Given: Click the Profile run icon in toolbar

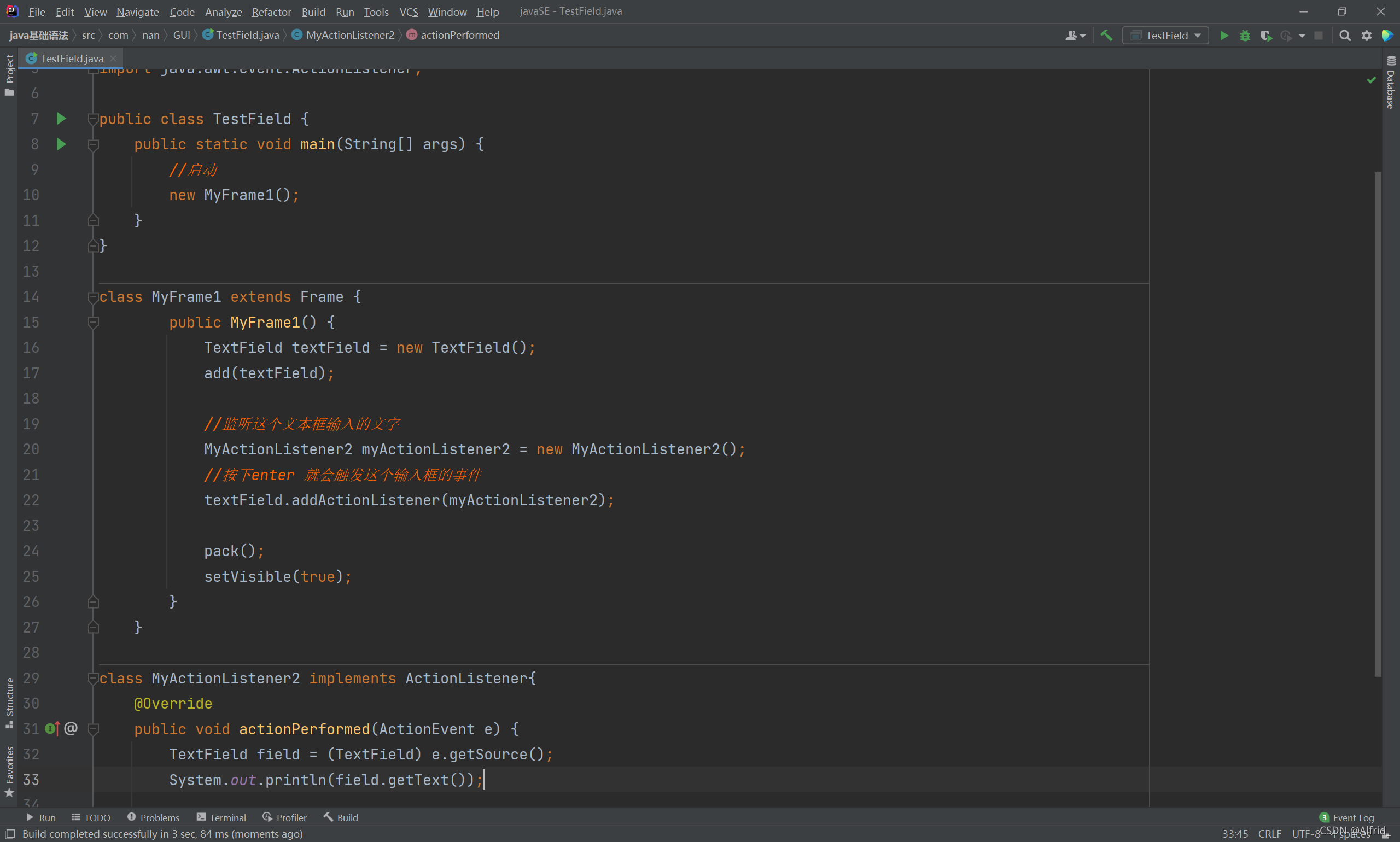Looking at the screenshot, I should [1286, 35].
